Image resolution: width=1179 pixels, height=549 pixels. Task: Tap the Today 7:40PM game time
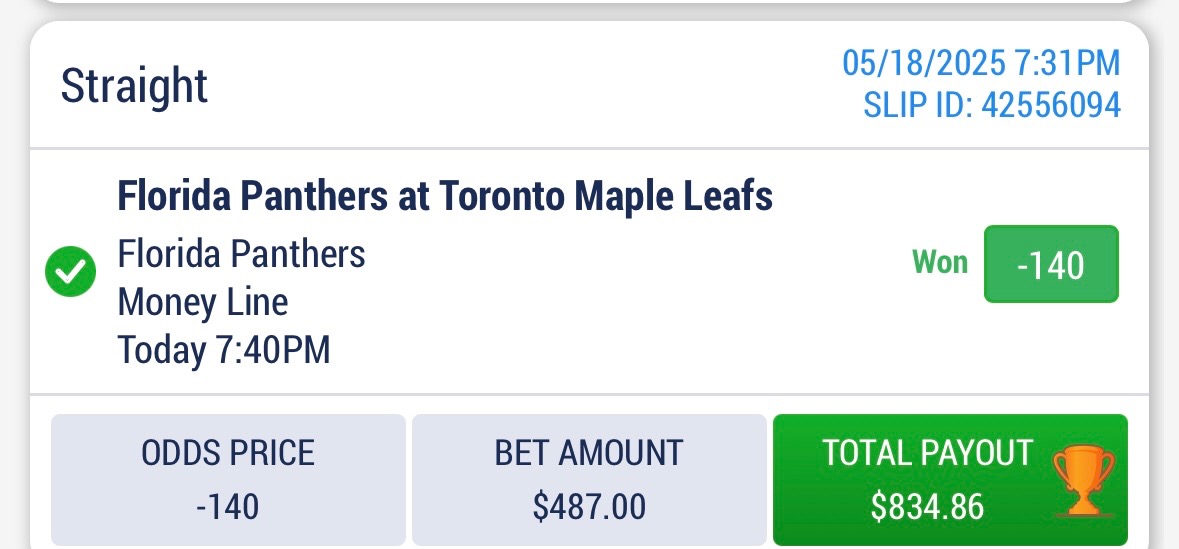224,350
